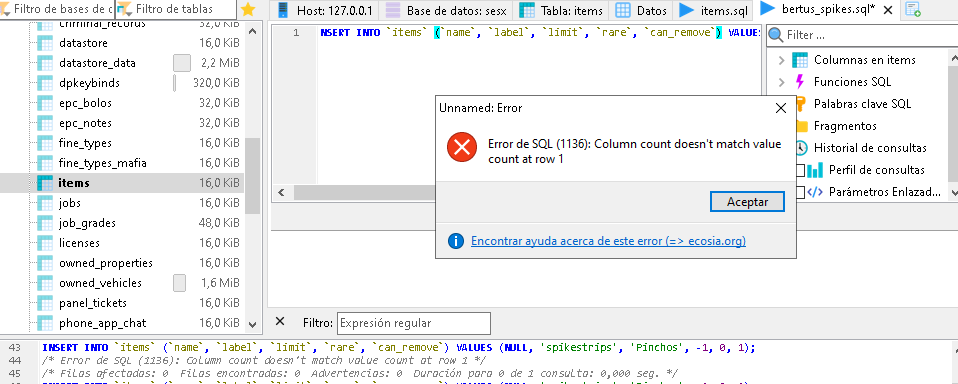
Task: Close the filter panel with X
Action: [x=279, y=321]
